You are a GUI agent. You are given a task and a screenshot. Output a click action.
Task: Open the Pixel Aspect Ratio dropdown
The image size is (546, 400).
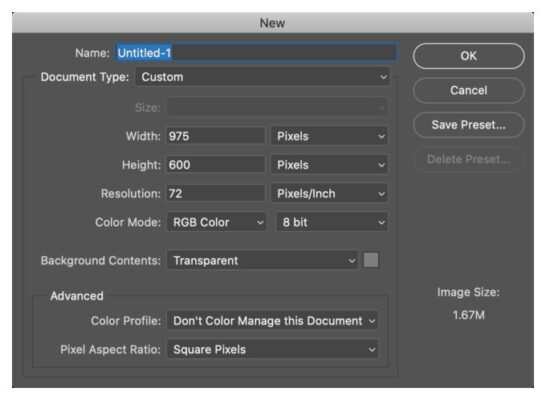click(x=273, y=349)
